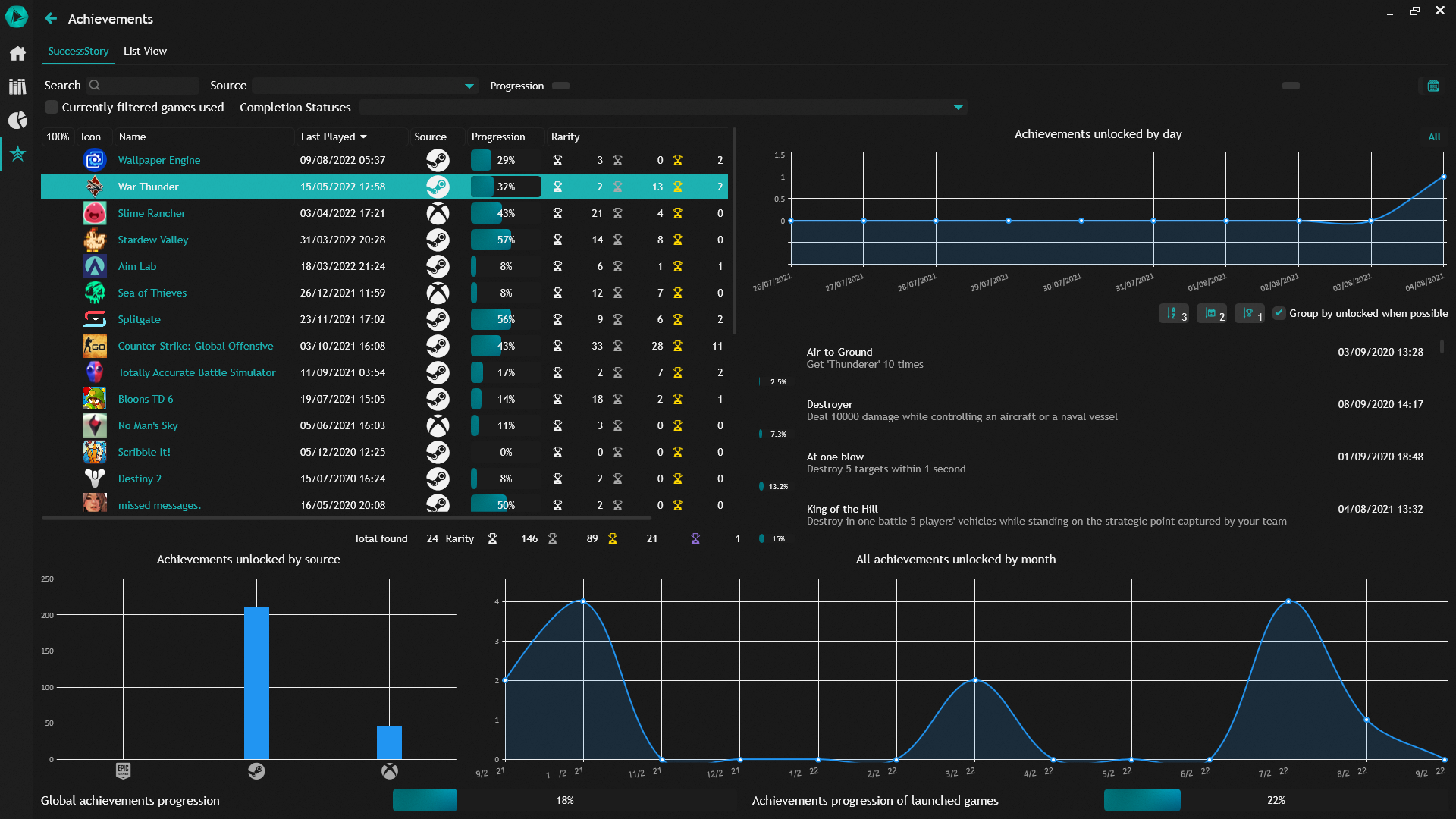Sort achievements alphabetically with the A-Z icon
Screen dimensions: 1456x819
(1173, 313)
